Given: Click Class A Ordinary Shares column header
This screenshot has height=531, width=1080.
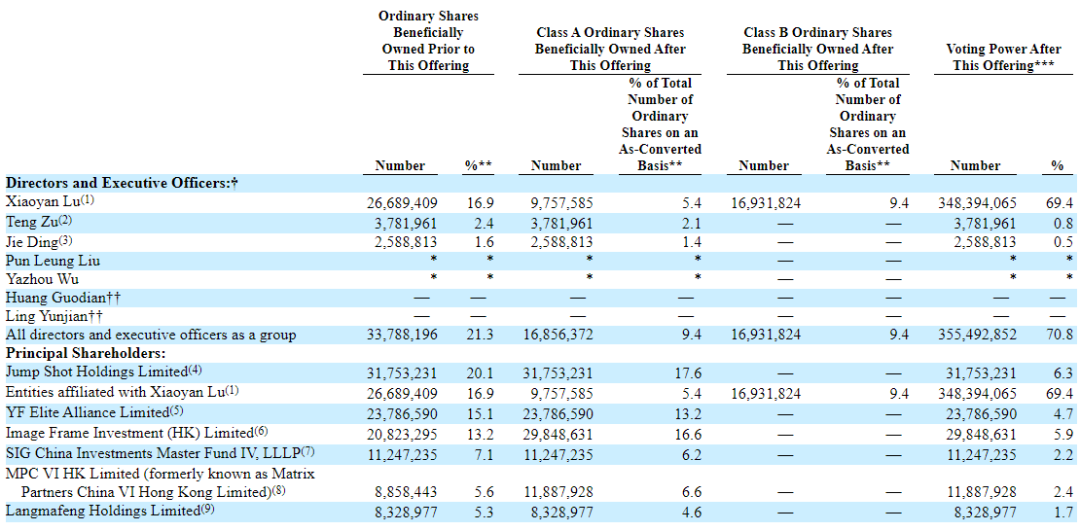Looking at the screenshot, I should [610, 49].
